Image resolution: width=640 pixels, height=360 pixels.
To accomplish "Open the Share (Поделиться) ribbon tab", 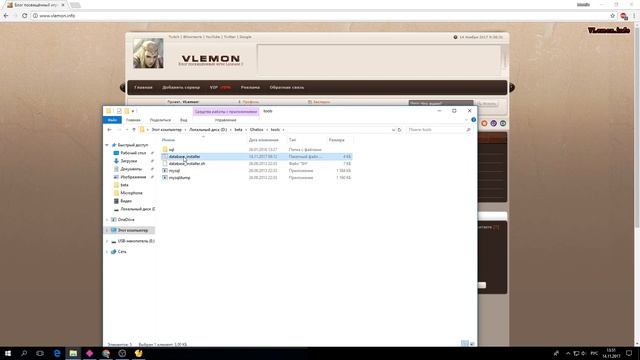I will click(x=160, y=120).
